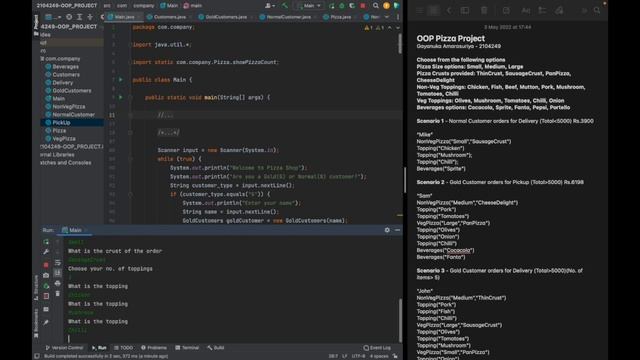The image size is (640, 360).
Task: Click the fold toggle beside the while(true) loop
Action: [x=130, y=159]
